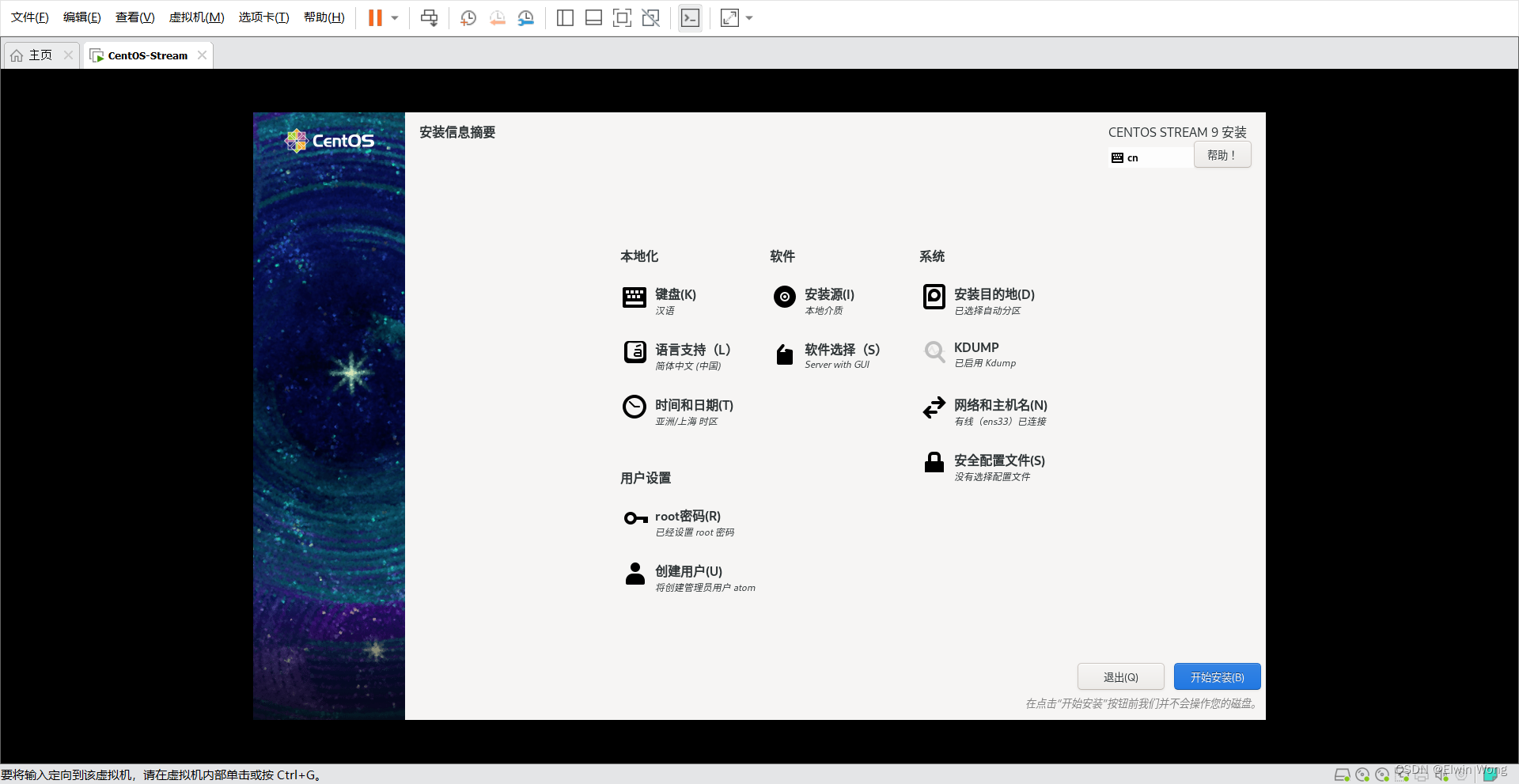Viewport: 1519px width, 784px height.
Task: Click the 安装信息摘要 heading
Action: point(457,132)
